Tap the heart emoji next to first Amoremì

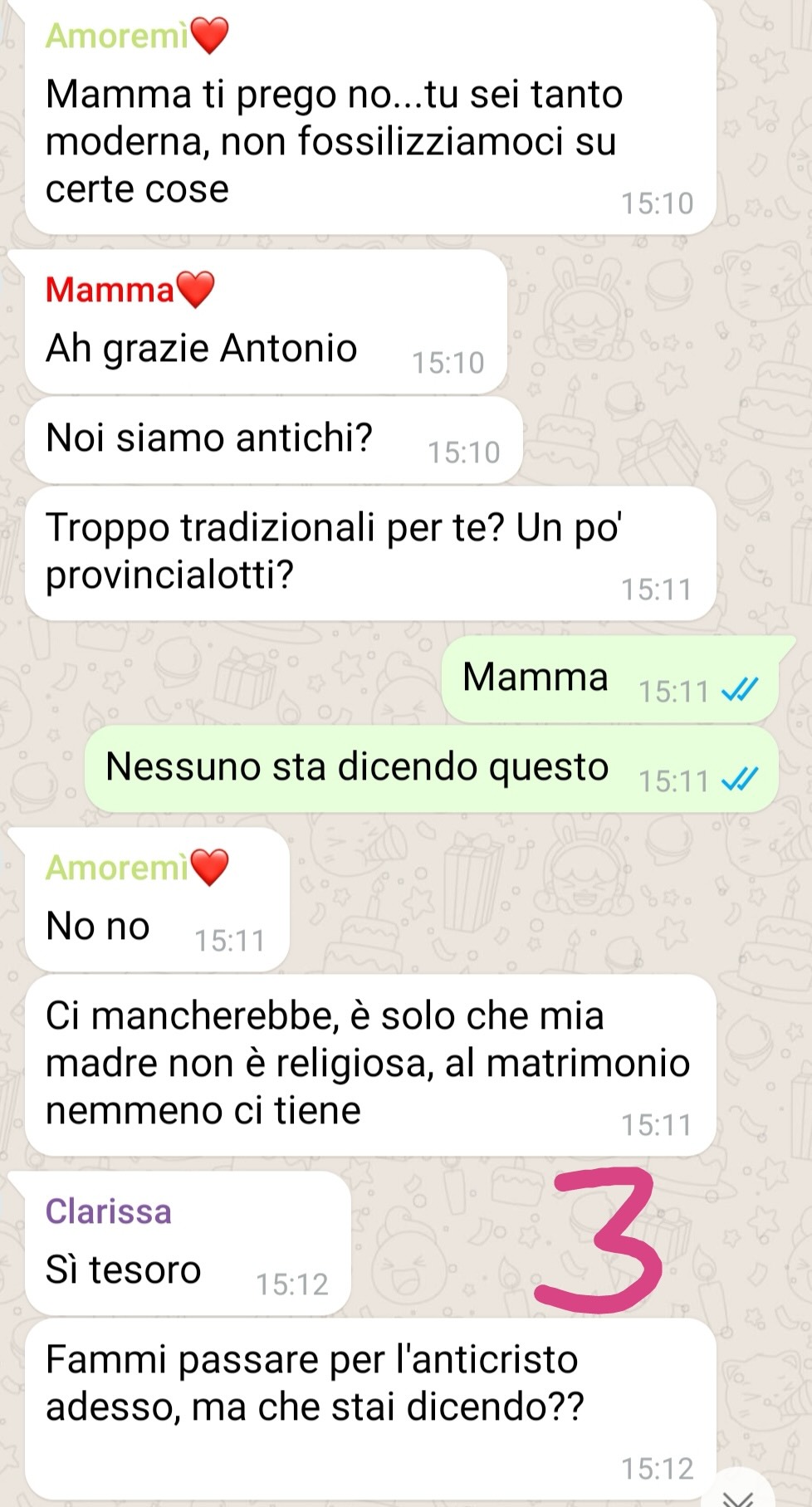[209, 36]
